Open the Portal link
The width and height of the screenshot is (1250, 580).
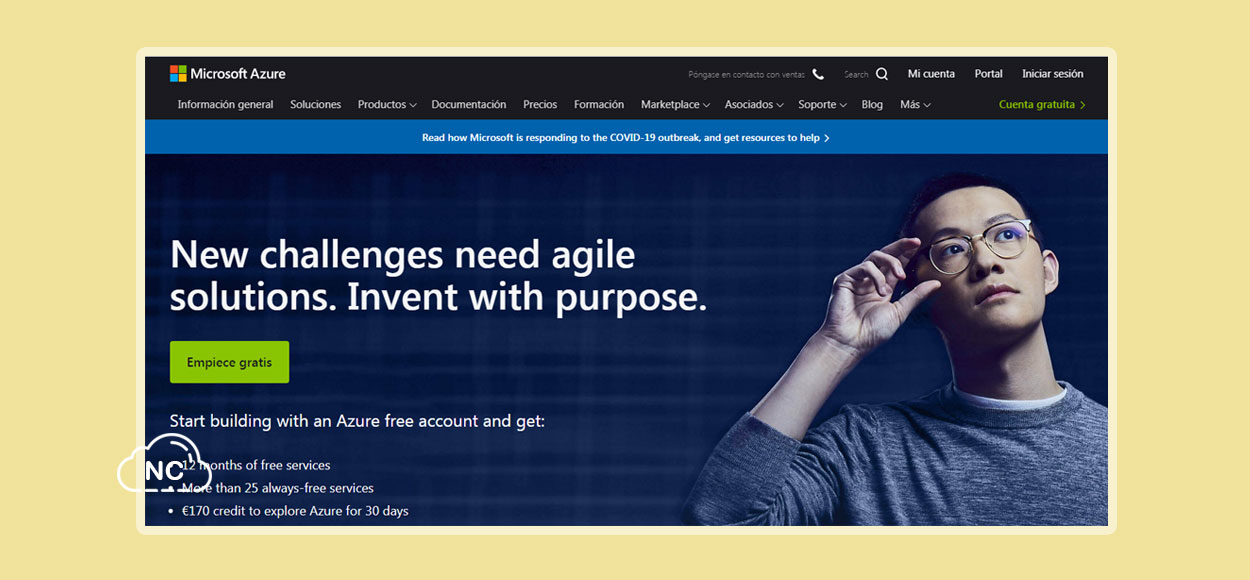(989, 74)
